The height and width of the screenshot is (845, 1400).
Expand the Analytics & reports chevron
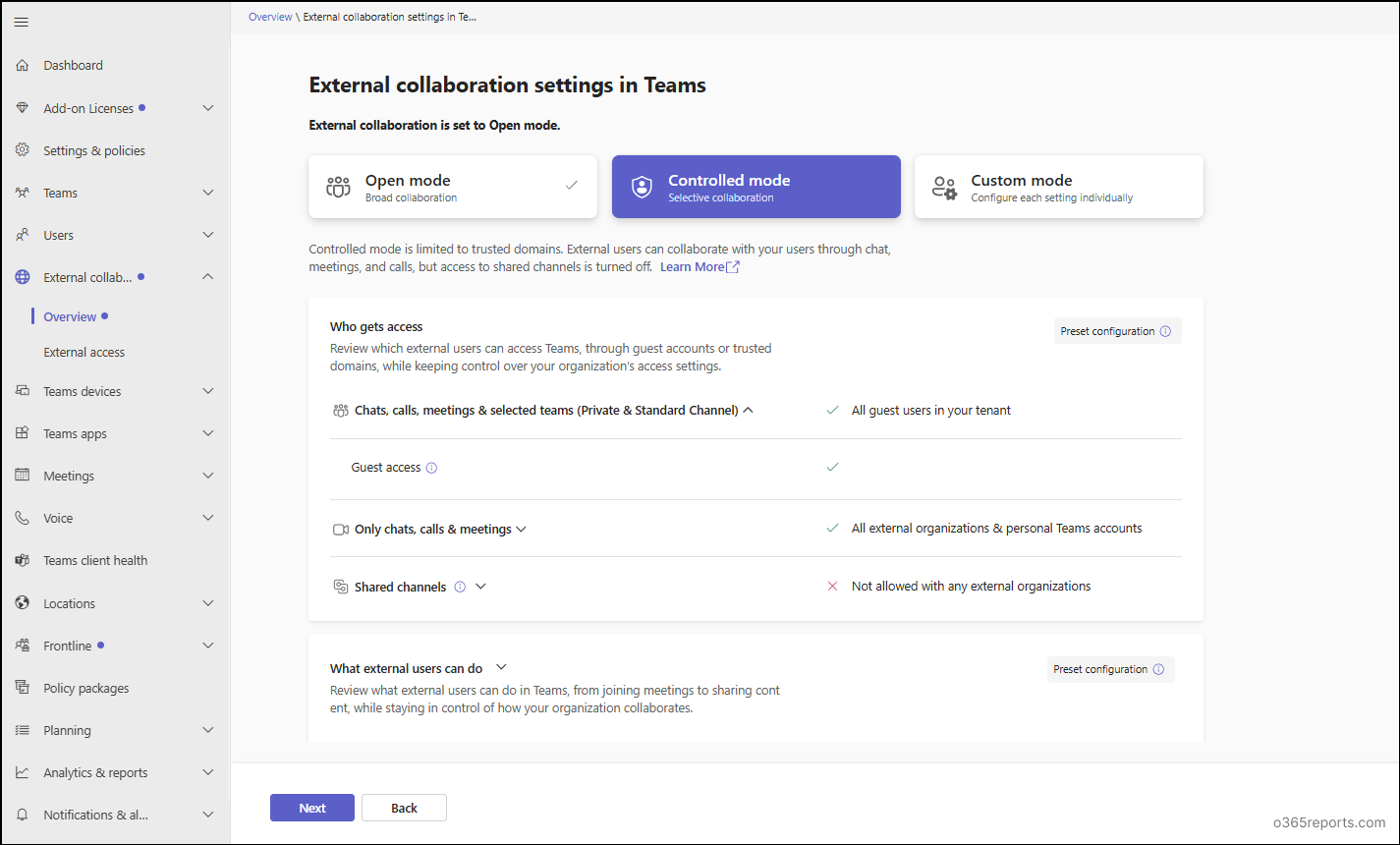click(x=208, y=772)
